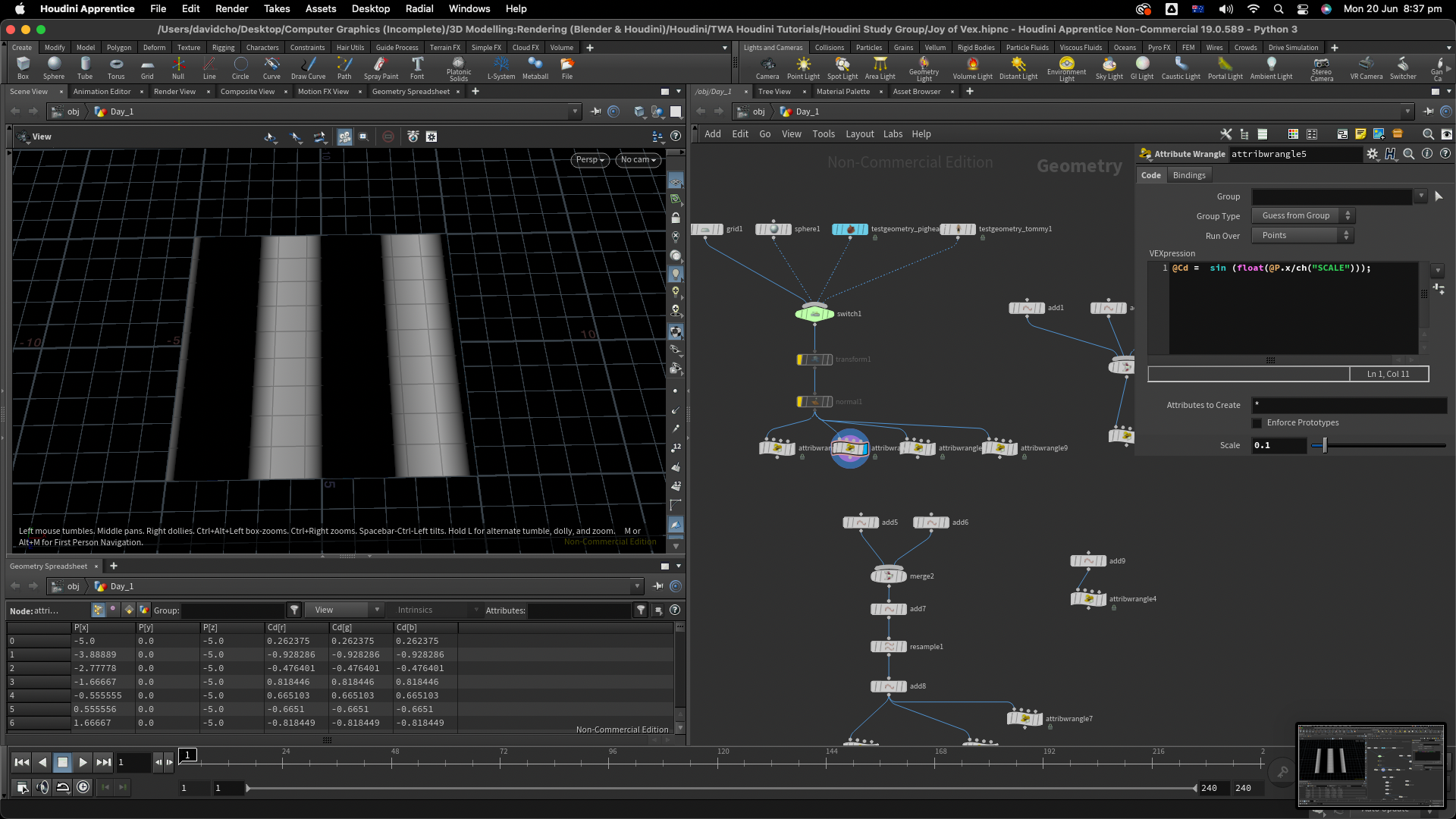Viewport: 1456px width, 819px height.
Task: Click the Sky Light shelf tool
Action: (x=1109, y=67)
